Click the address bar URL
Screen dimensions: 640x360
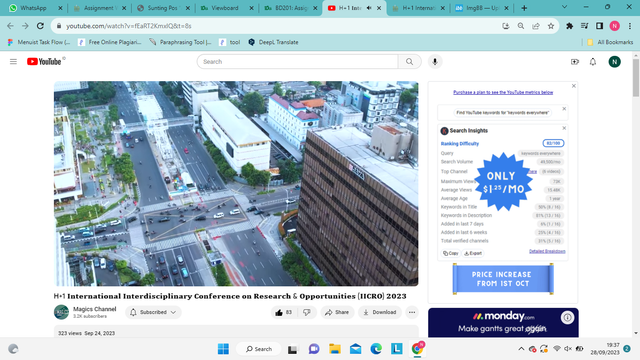pos(129,26)
